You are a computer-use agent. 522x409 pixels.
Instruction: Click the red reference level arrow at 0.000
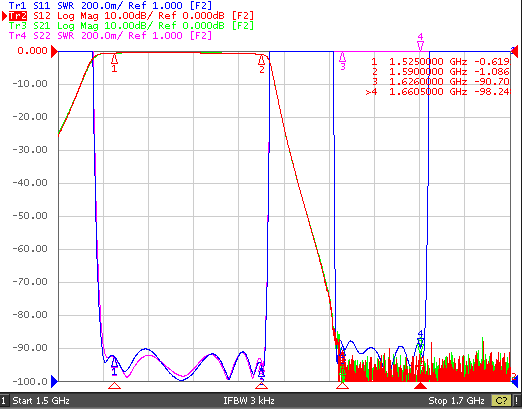(x=54, y=52)
